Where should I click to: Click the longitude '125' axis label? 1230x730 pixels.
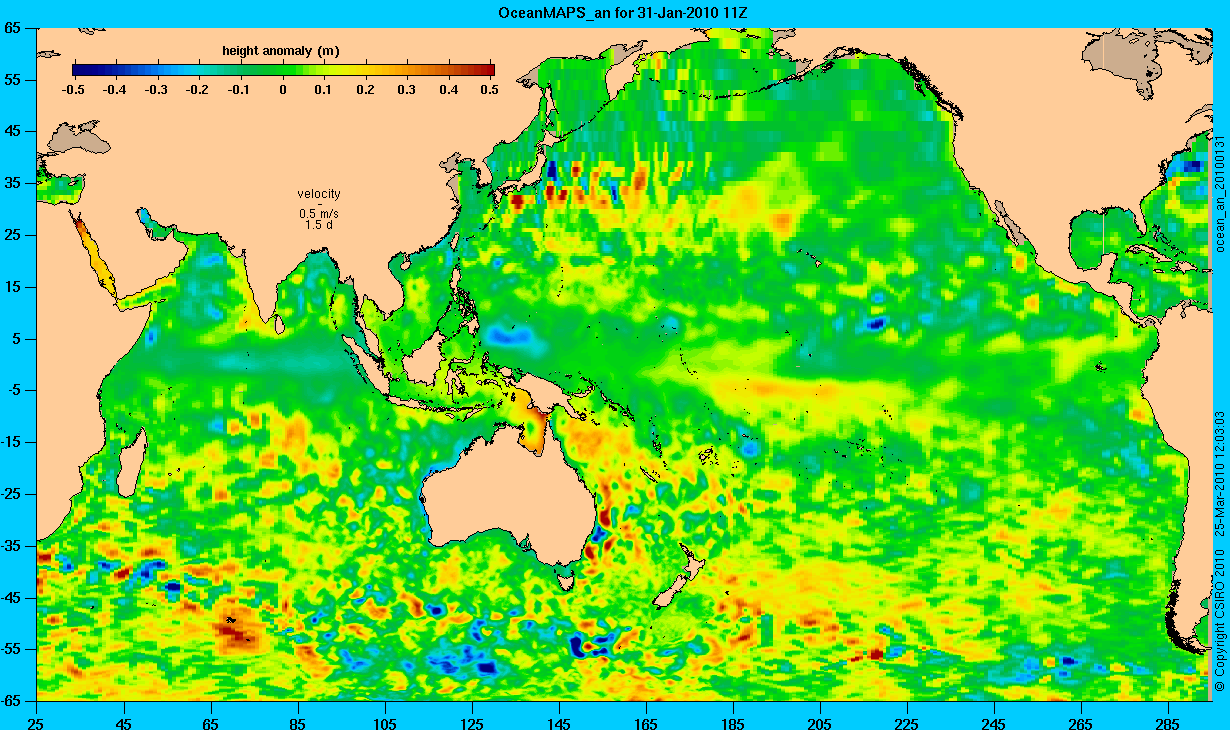tap(472, 722)
